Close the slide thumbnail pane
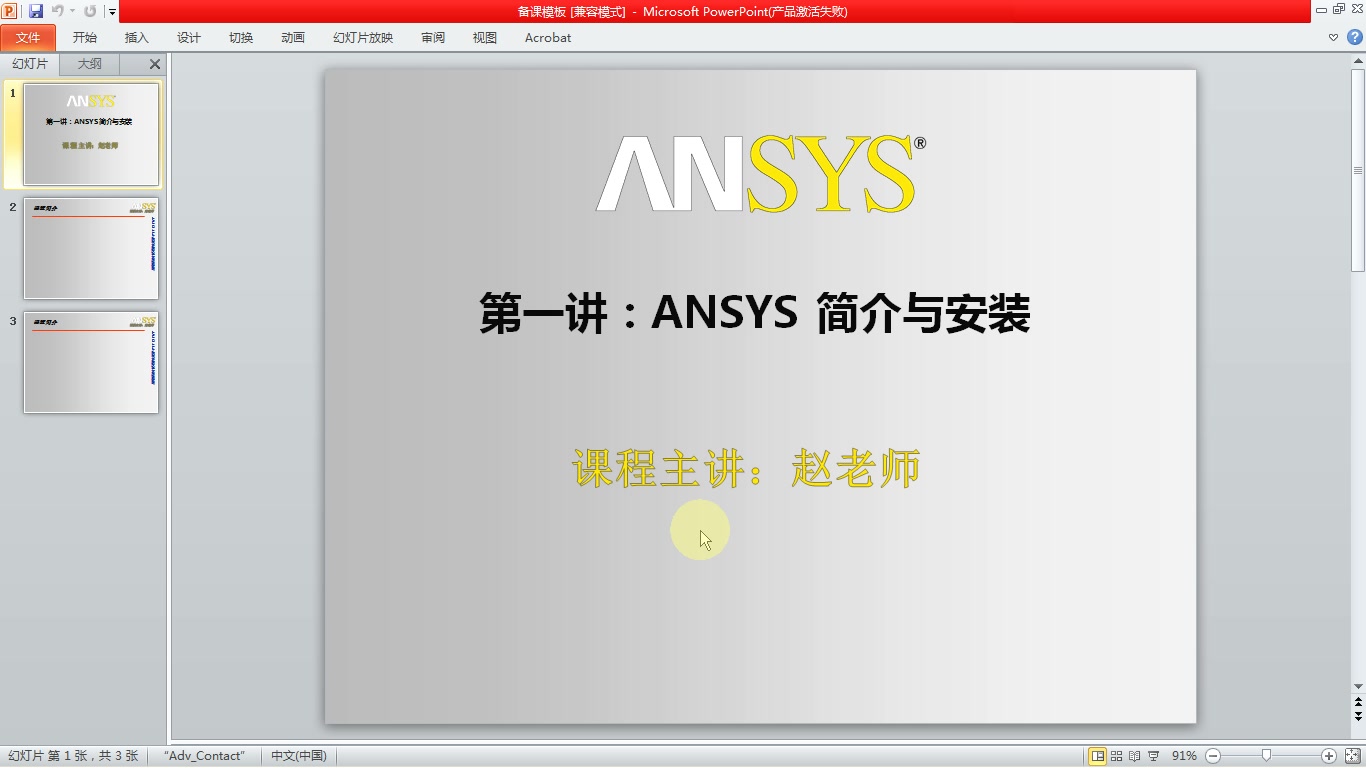The image size is (1366, 768). (x=155, y=64)
